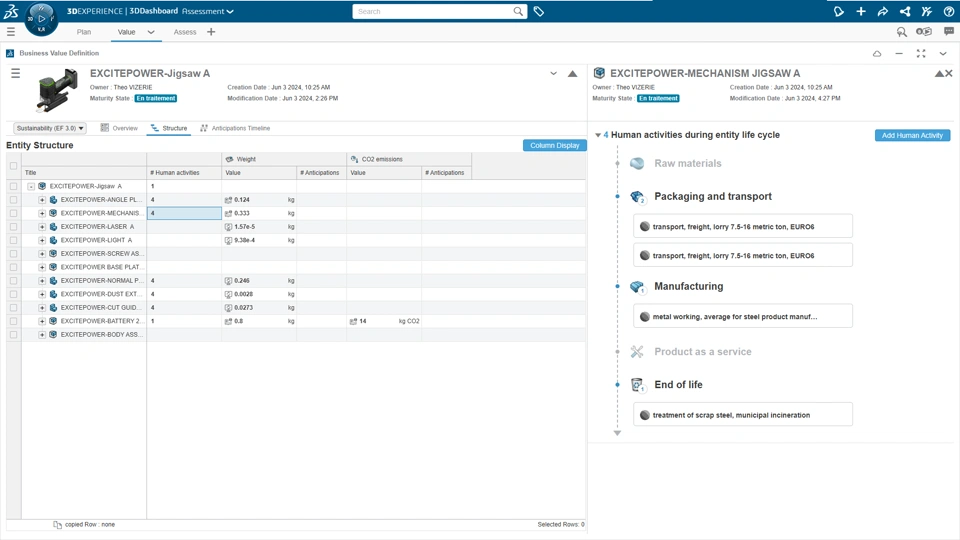Expand the EXCITEPOWER-CUT GUID node
The height and width of the screenshot is (540, 960).
click(42, 307)
